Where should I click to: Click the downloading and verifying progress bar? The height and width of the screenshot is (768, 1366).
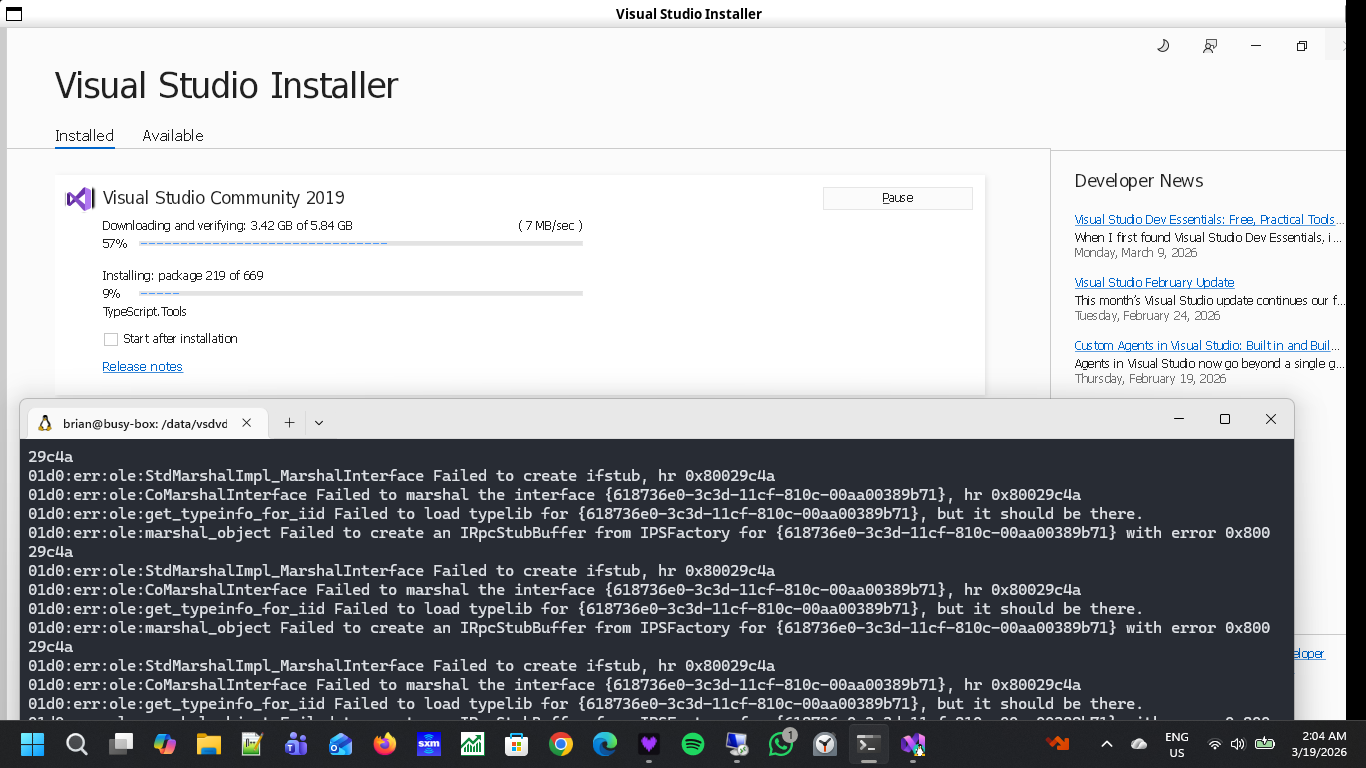click(x=360, y=243)
